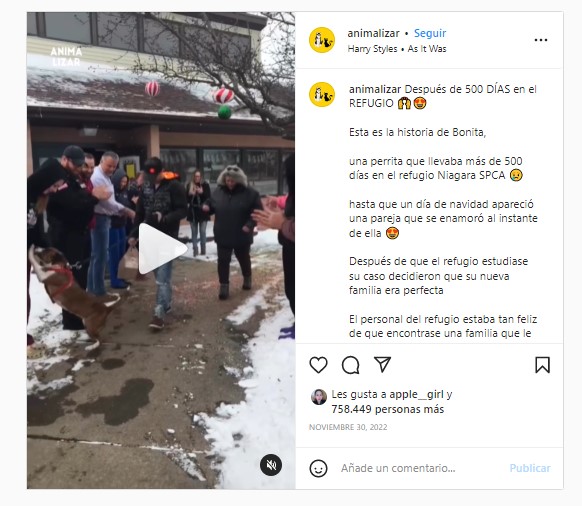Click the animalizar username in the caption
This screenshot has width=582, height=506.
pyautogui.click(x=375, y=89)
